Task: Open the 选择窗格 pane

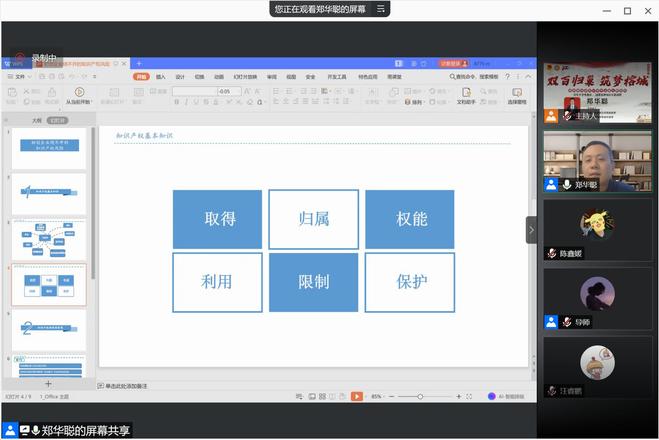Action: [516, 93]
